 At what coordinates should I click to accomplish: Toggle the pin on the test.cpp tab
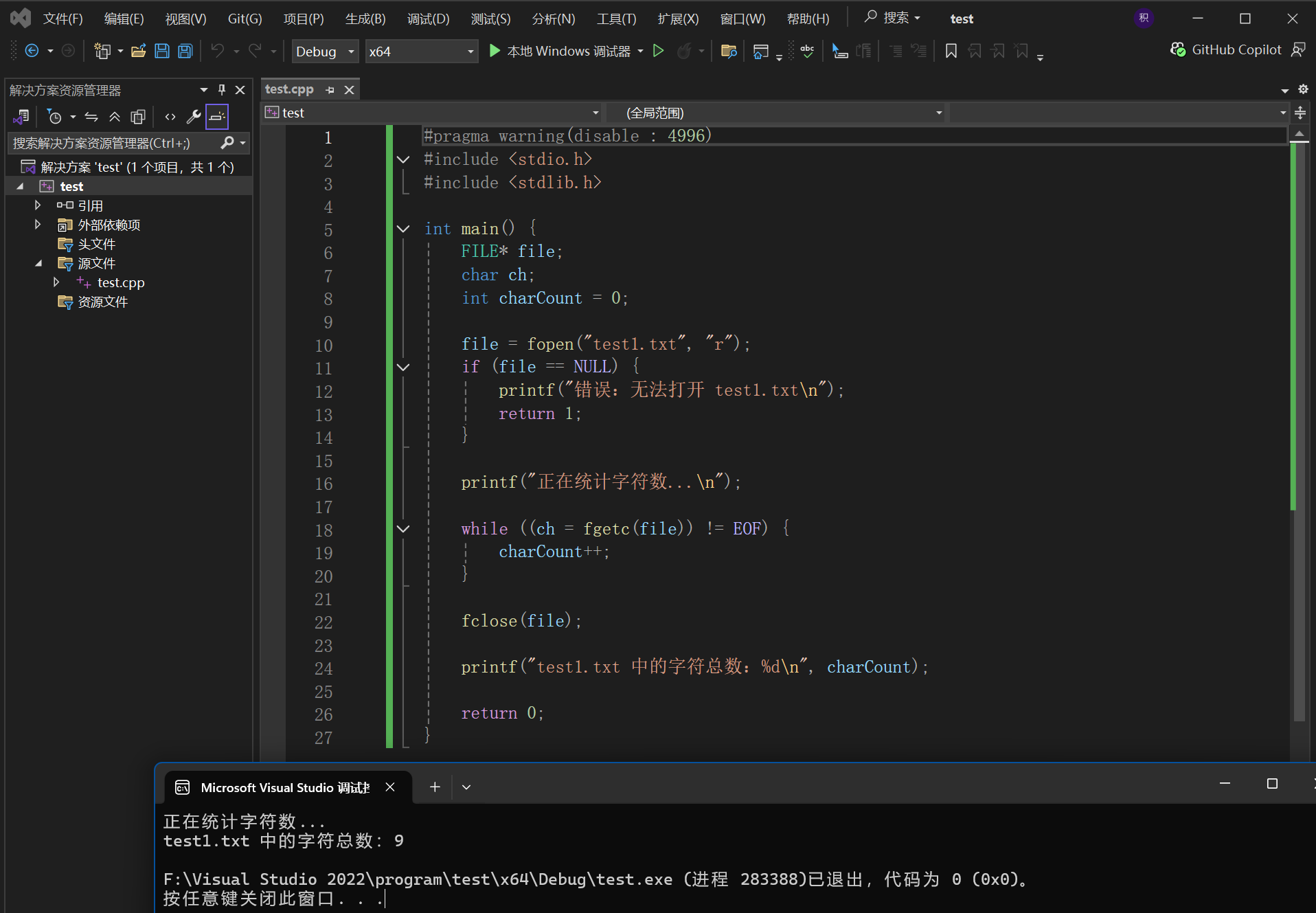click(330, 90)
